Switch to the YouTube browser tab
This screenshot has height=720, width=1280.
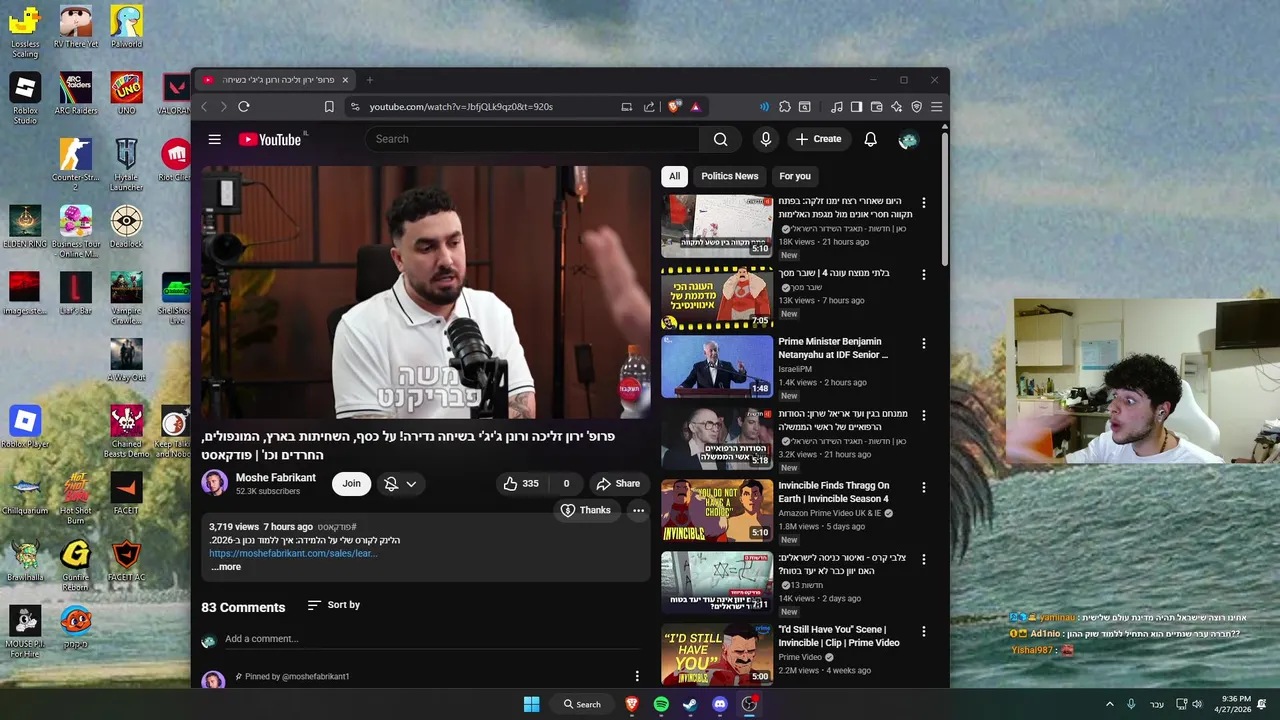click(x=274, y=80)
